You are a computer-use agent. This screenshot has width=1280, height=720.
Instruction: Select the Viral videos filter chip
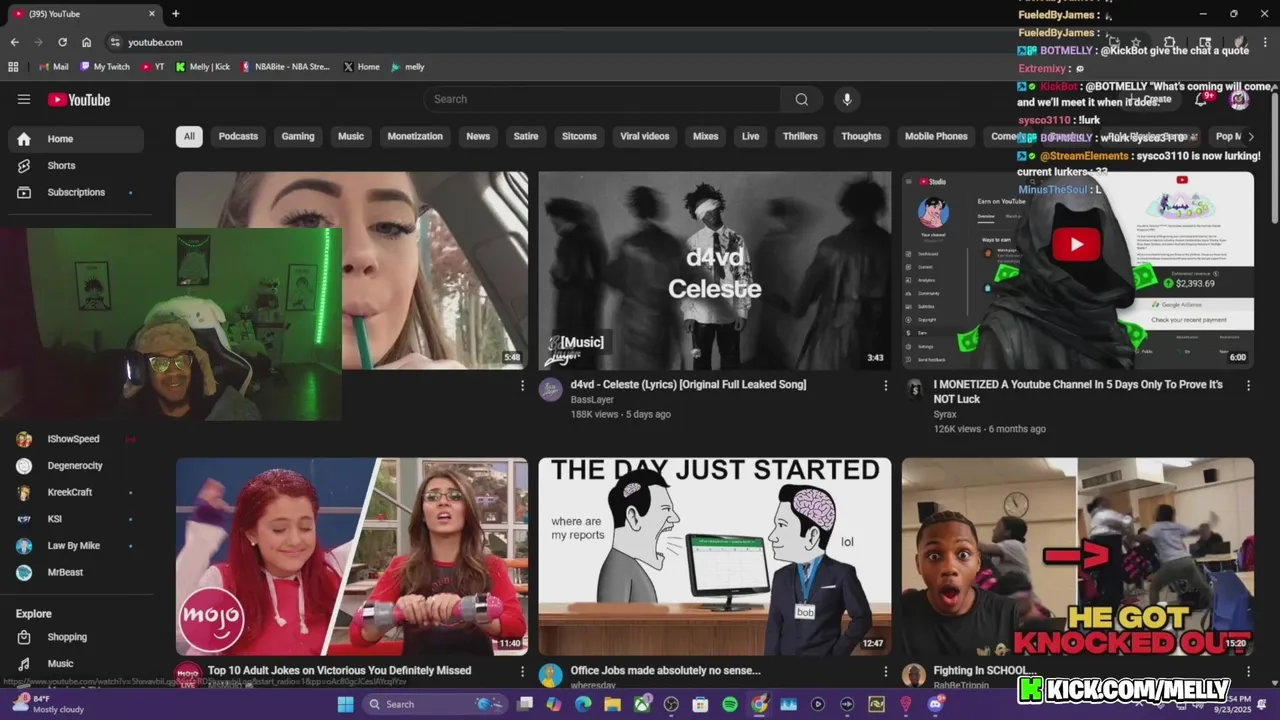click(x=645, y=136)
